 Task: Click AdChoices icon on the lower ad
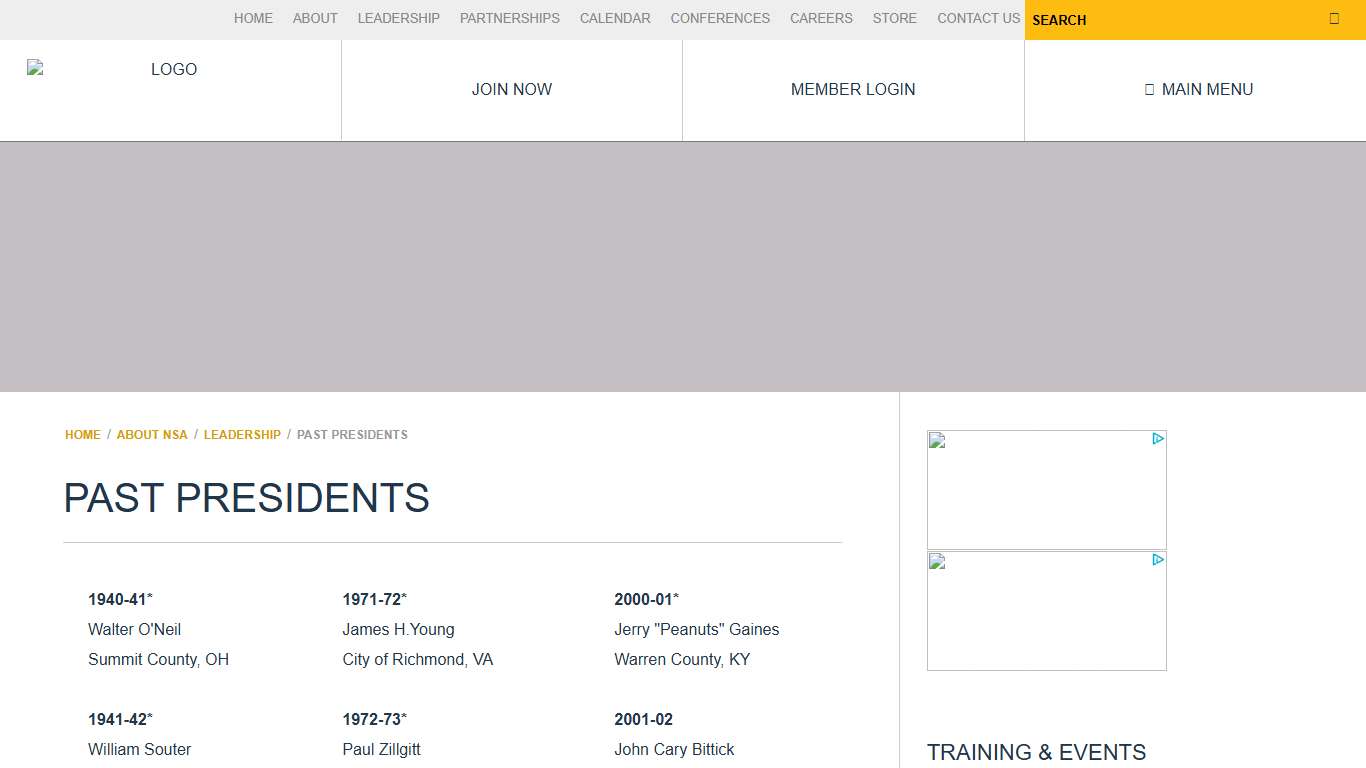tap(1157, 560)
